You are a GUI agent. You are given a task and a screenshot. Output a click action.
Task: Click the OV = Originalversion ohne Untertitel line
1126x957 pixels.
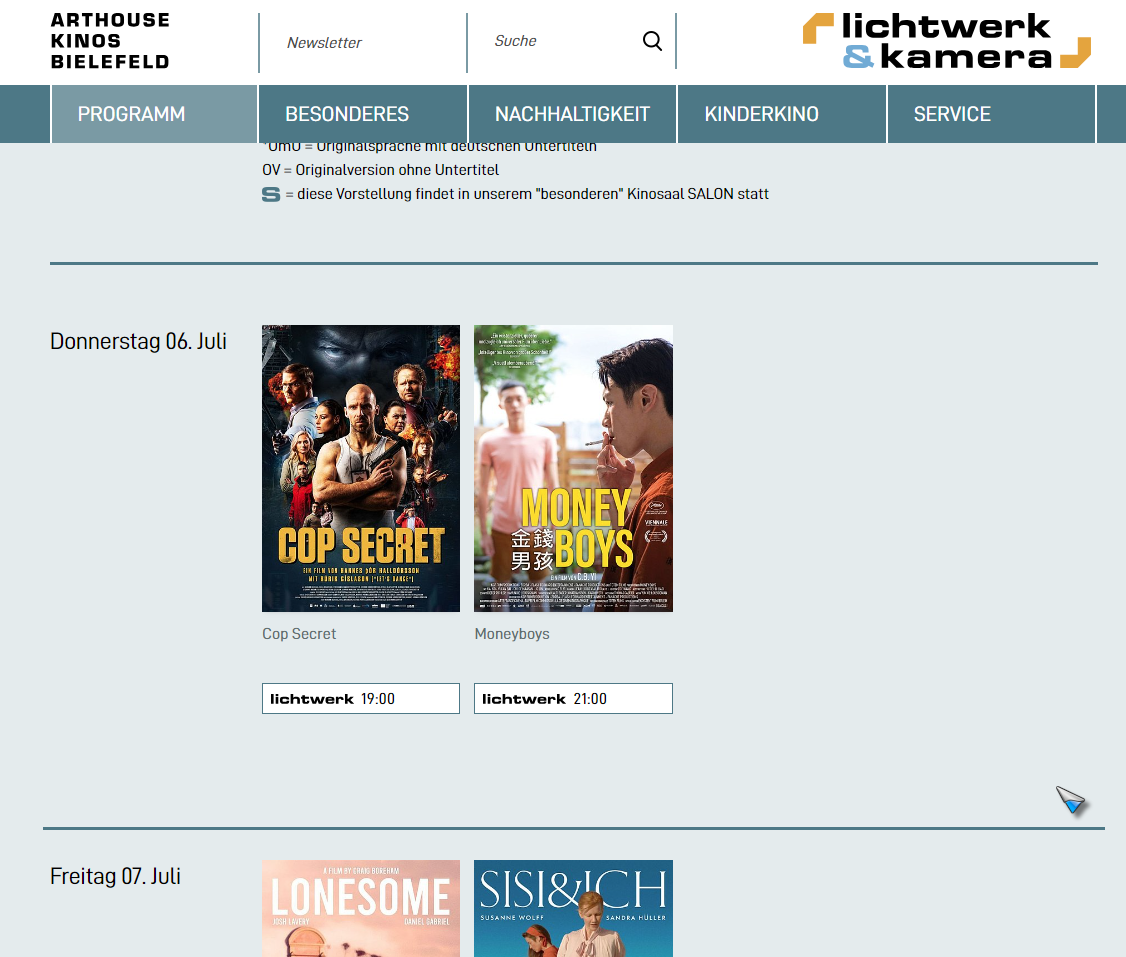click(381, 170)
